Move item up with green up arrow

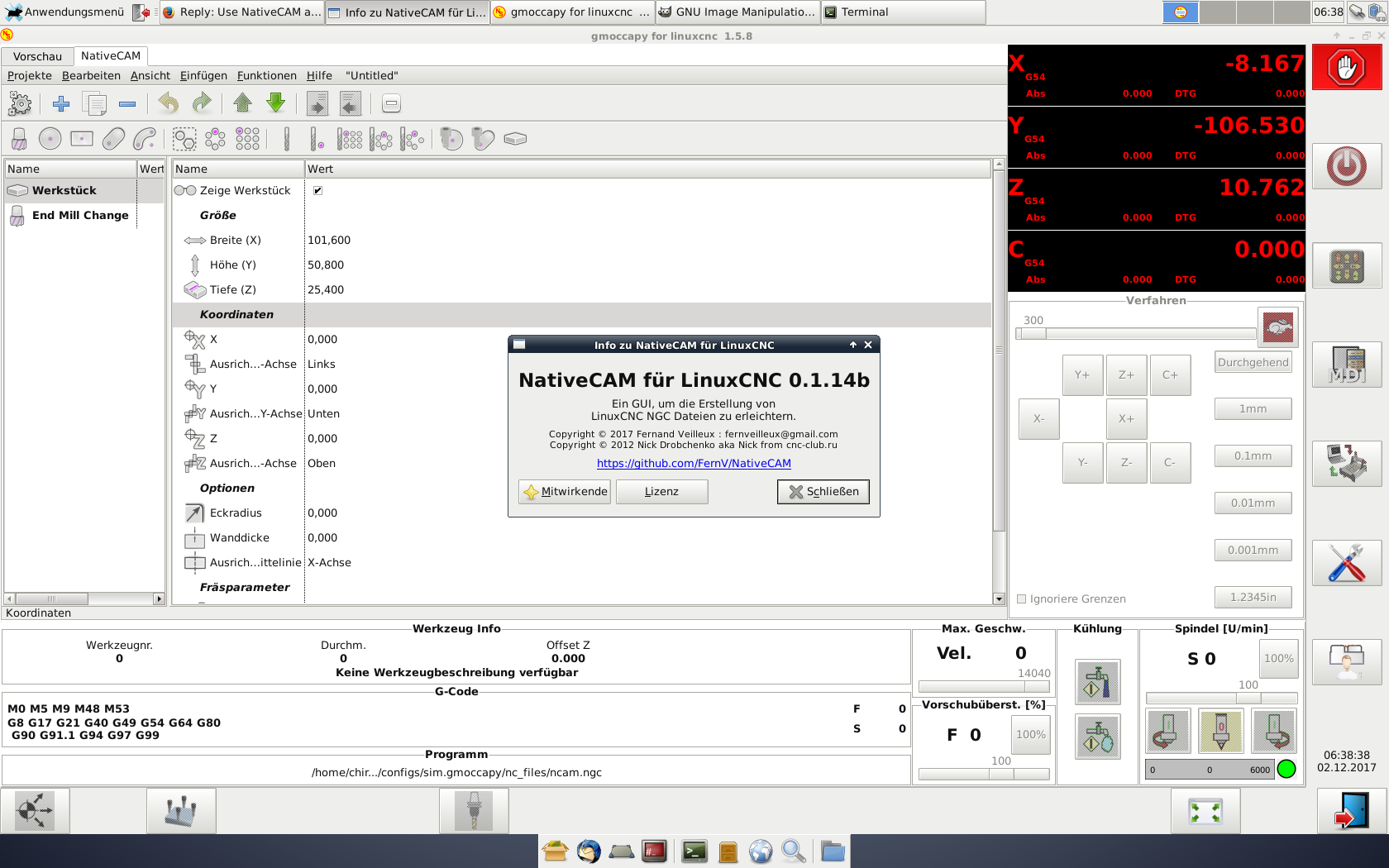[242, 103]
